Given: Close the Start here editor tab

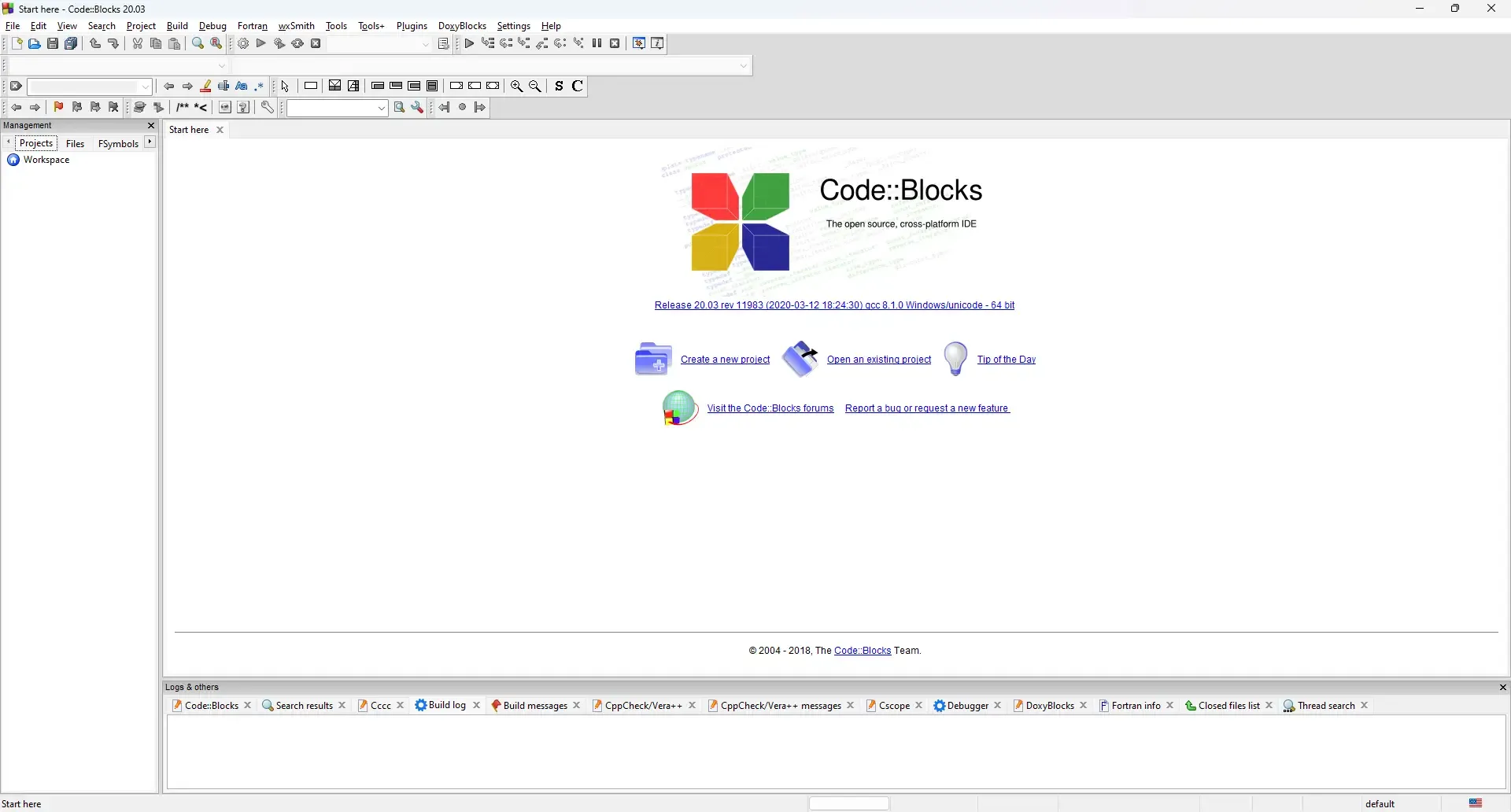Looking at the screenshot, I should (x=221, y=131).
